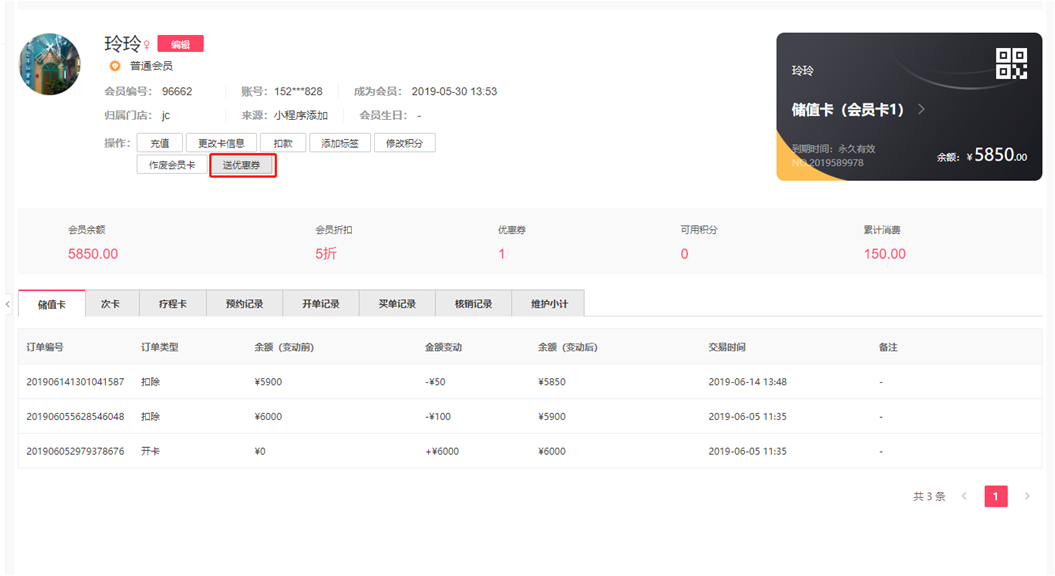Select page 1 in pagination
Image resolution: width=1055 pixels, height=576 pixels.
tap(996, 497)
